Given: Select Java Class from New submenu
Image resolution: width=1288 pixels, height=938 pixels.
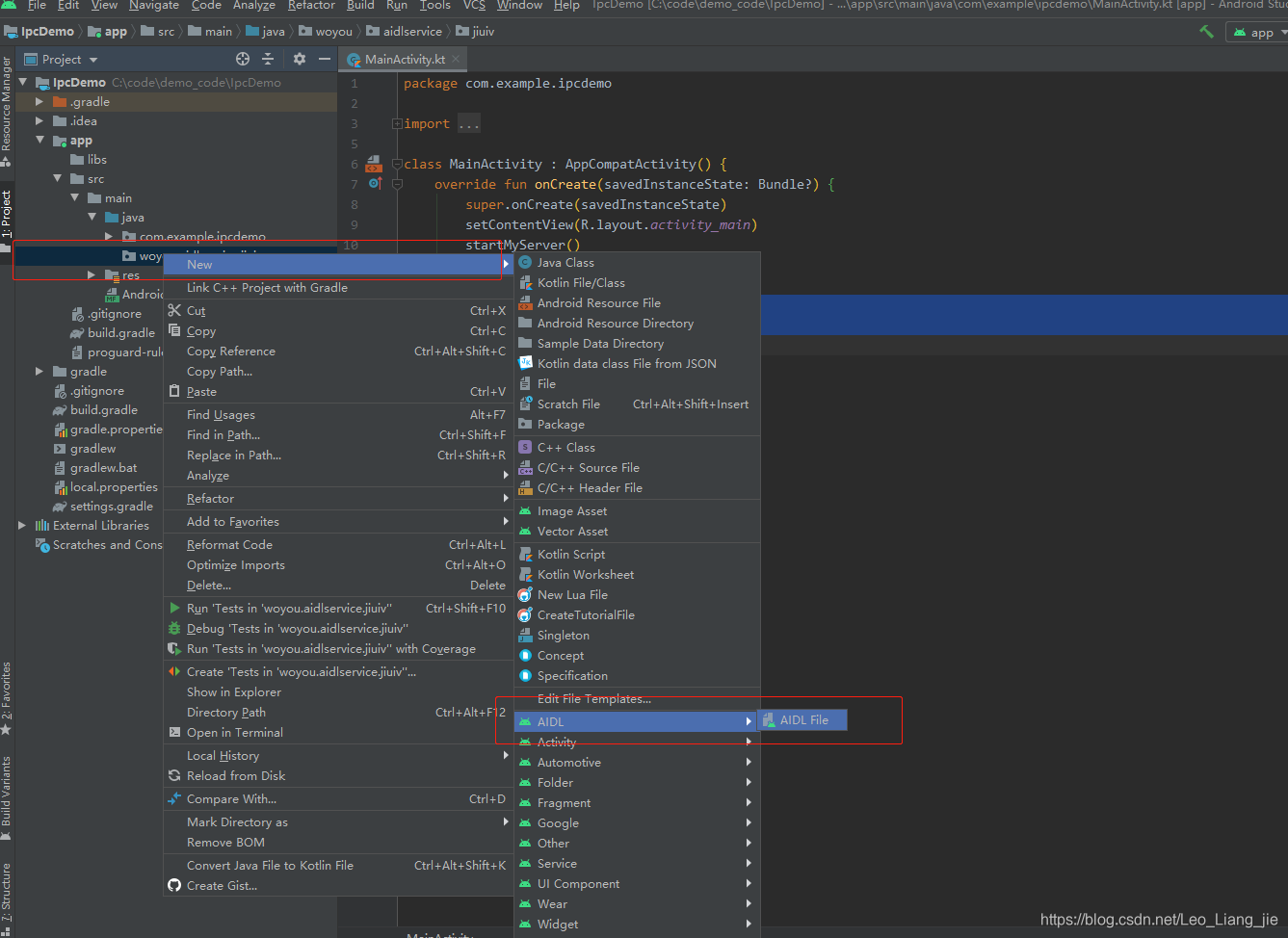Looking at the screenshot, I should [x=637, y=262].
